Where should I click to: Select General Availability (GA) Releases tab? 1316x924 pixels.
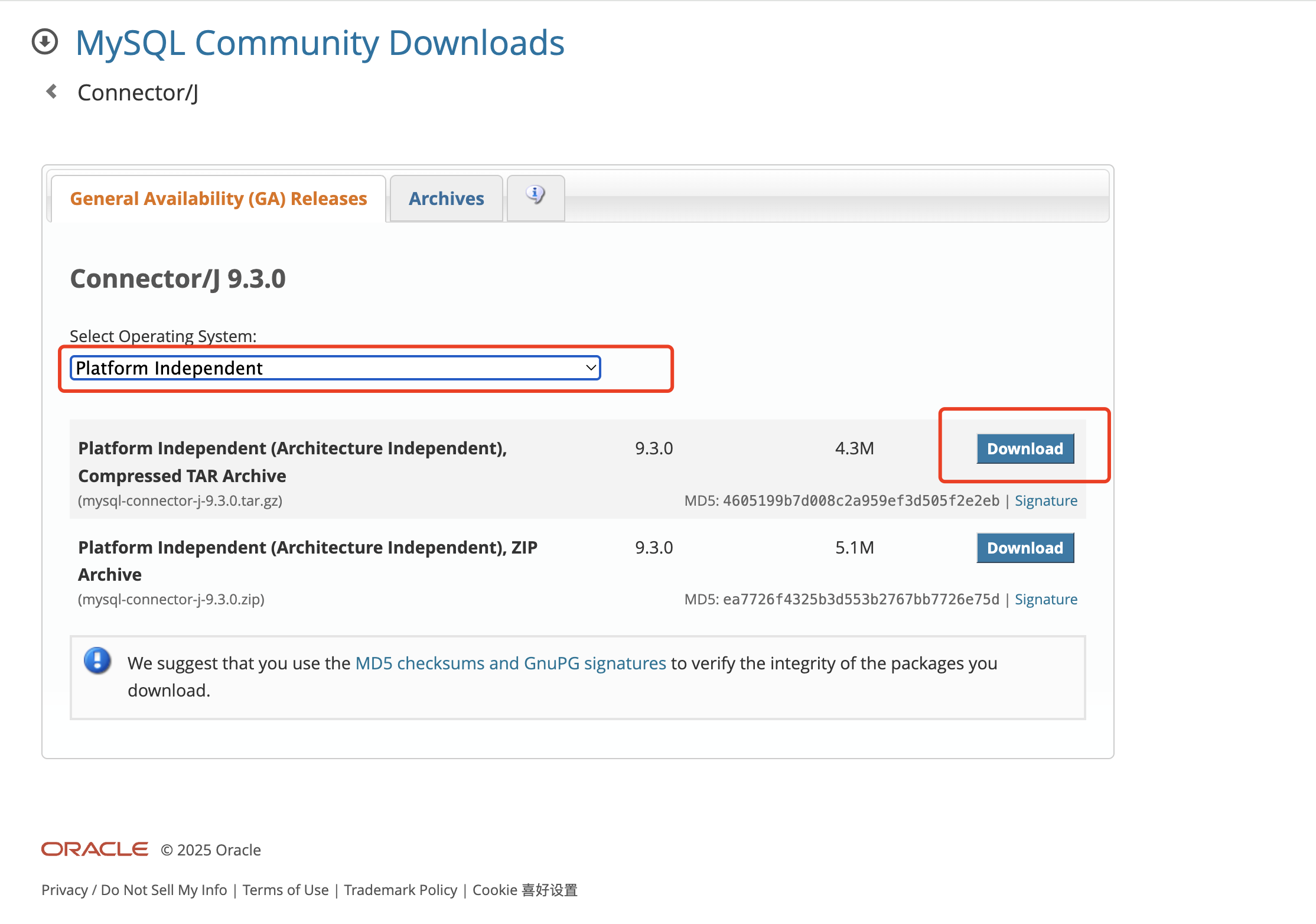coord(219,199)
